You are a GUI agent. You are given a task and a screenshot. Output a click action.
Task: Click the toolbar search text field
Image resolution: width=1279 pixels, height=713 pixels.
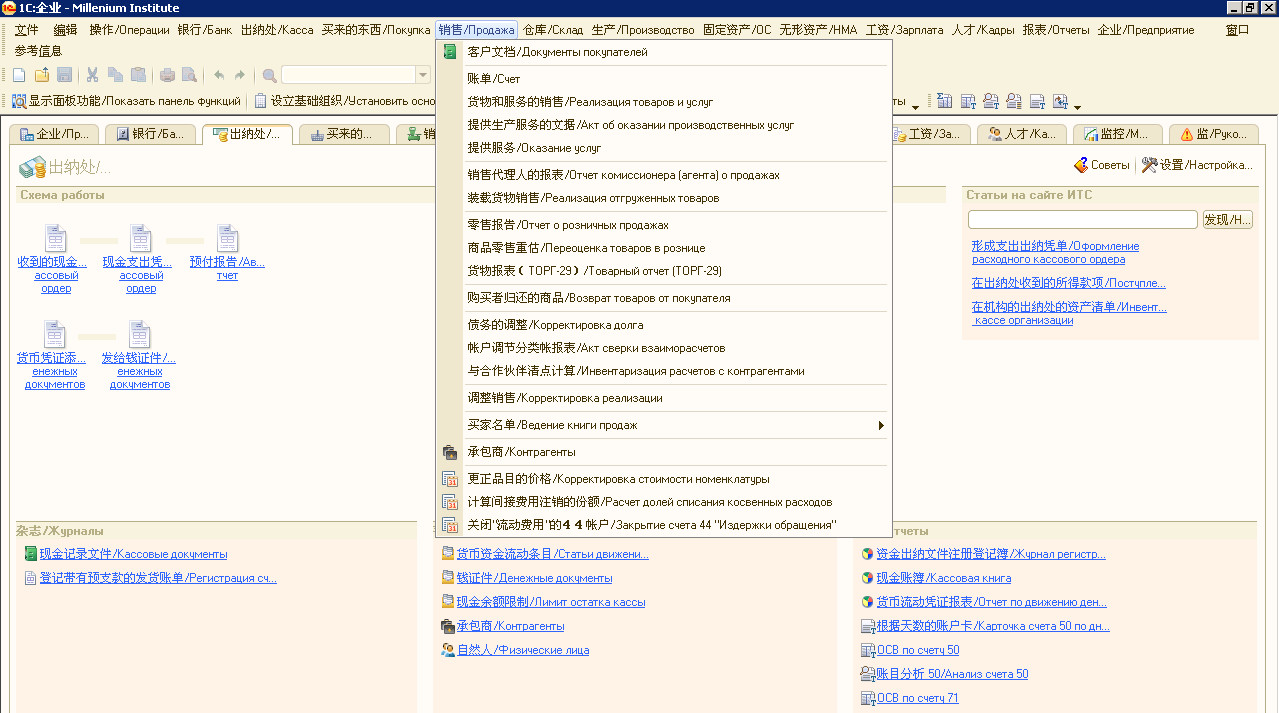[348, 75]
